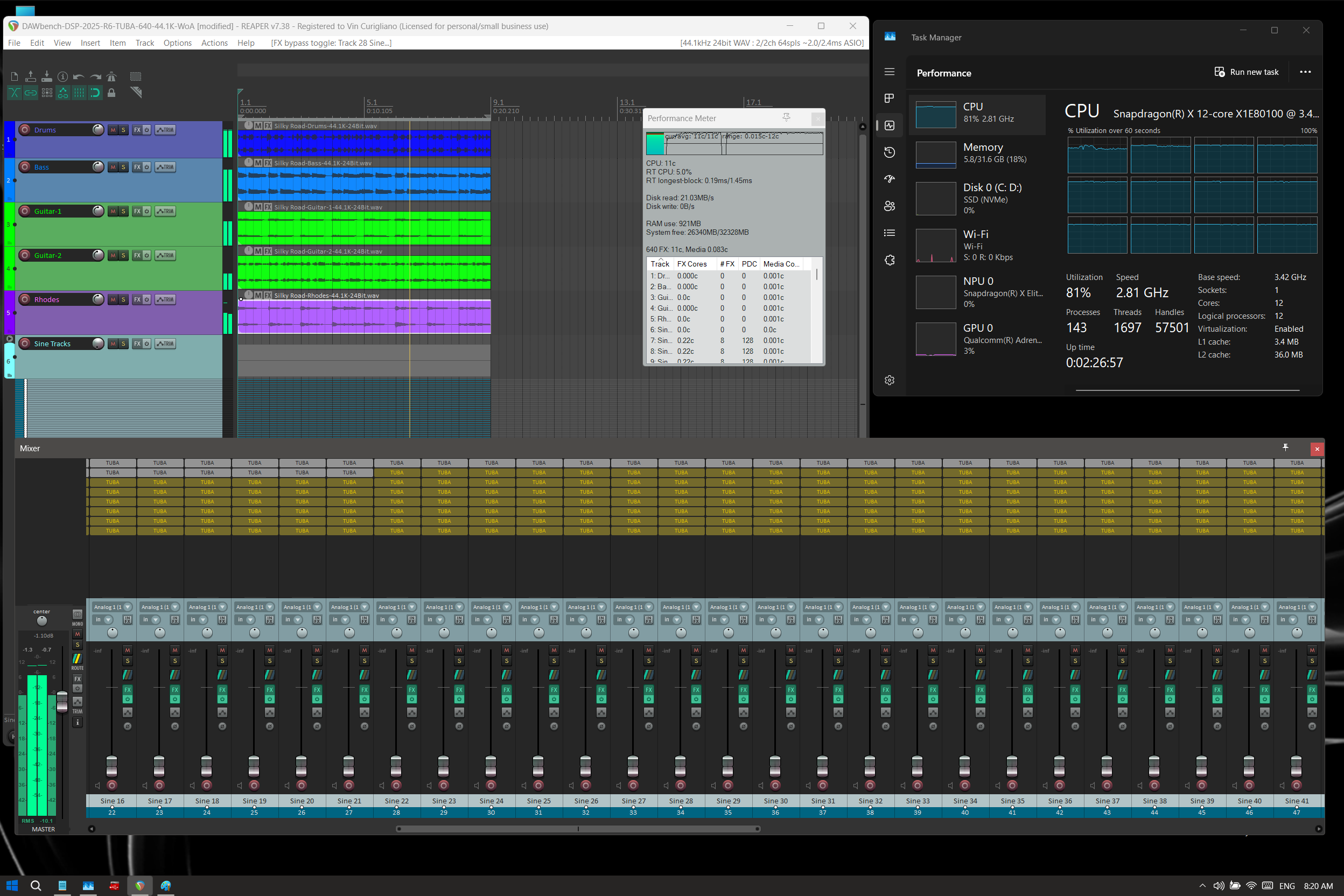This screenshot has width=1344, height=896.
Task: Toggle the locking padlock icon
Action: pos(111,93)
